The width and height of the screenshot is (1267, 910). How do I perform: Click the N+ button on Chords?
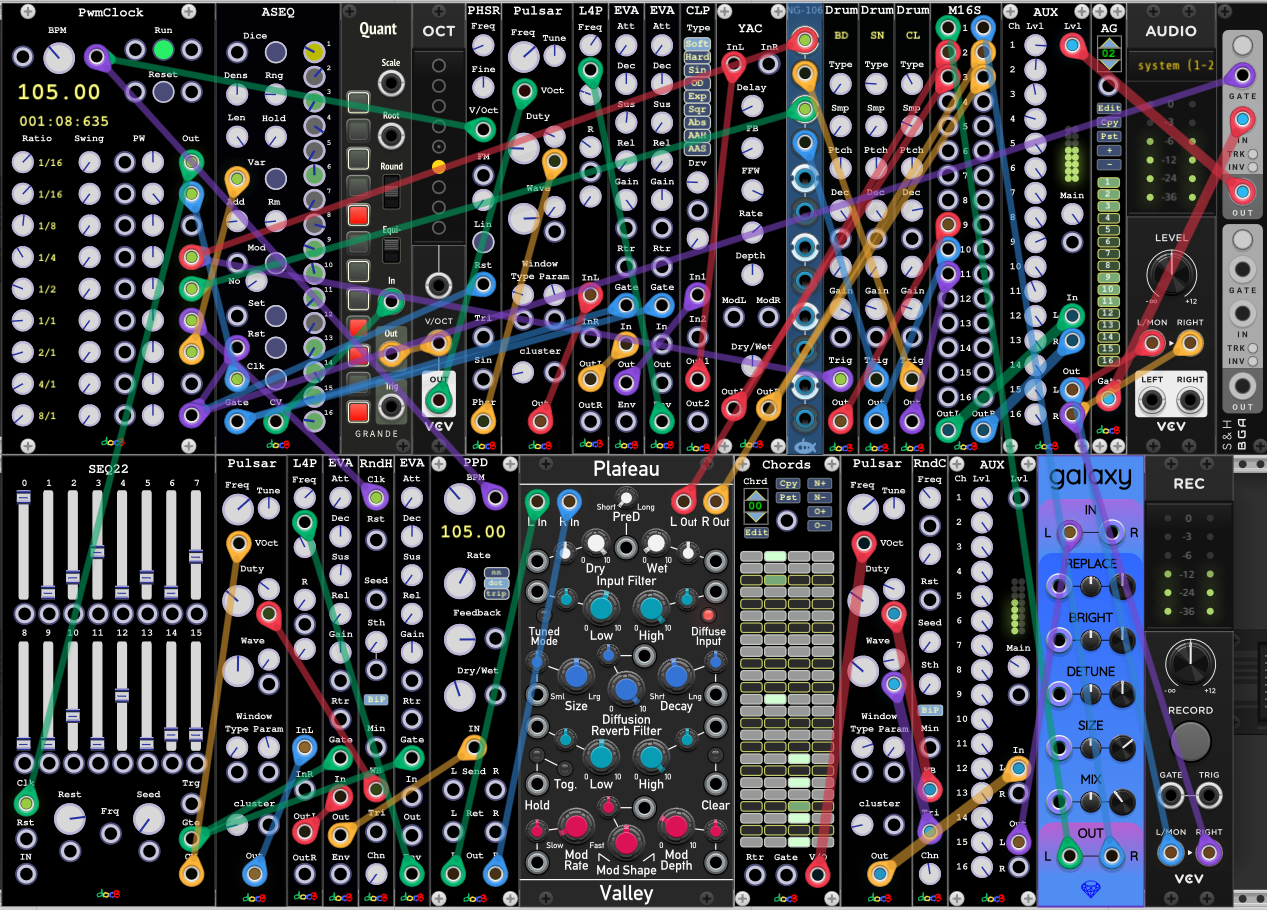point(821,483)
